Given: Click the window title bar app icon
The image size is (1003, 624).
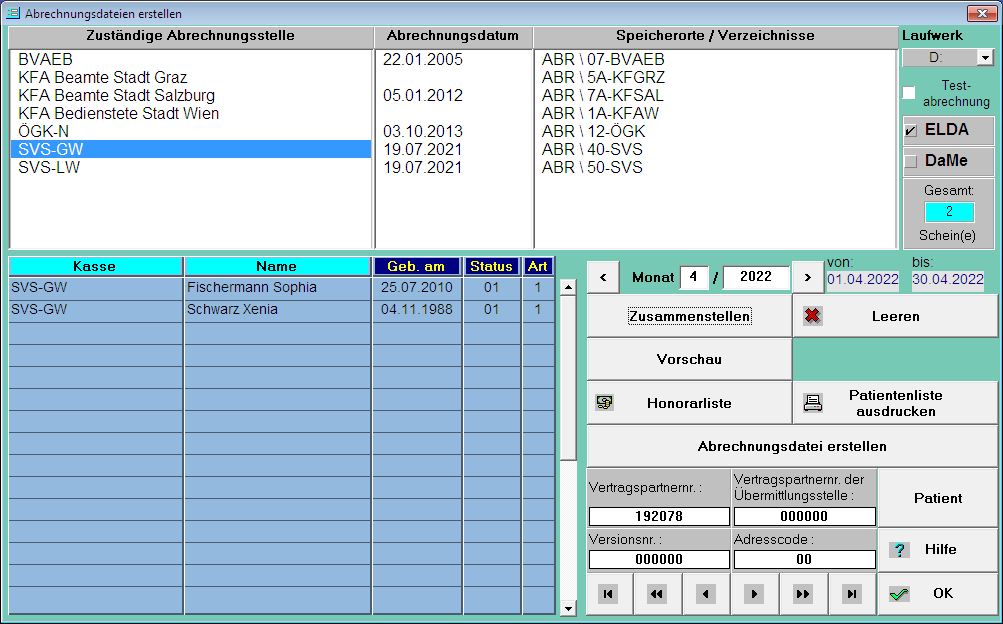Looking at the screenshot, I should coord(13,13).
